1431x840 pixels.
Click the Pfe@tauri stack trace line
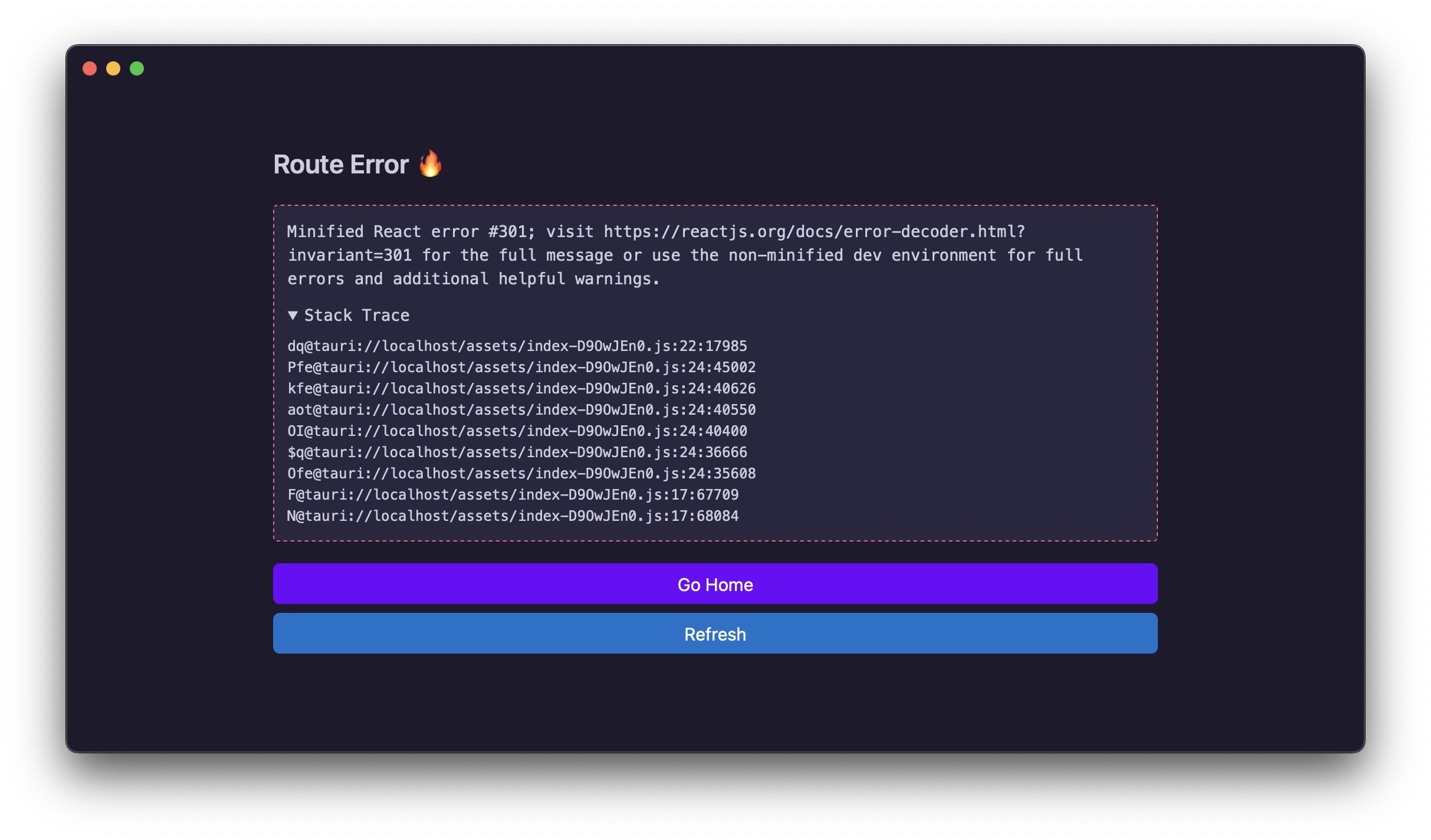(521, 367)
